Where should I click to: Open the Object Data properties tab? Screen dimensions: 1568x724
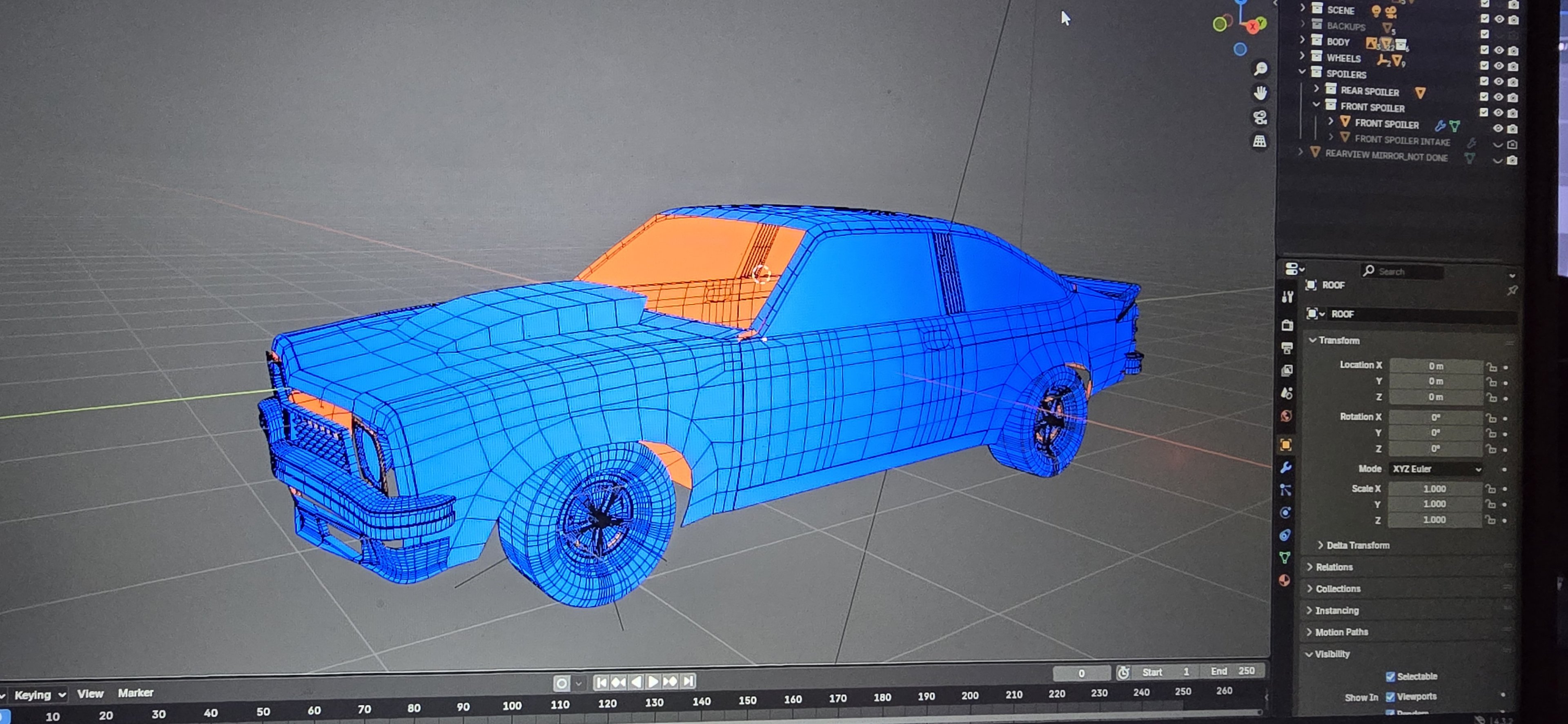point(1284,557)
